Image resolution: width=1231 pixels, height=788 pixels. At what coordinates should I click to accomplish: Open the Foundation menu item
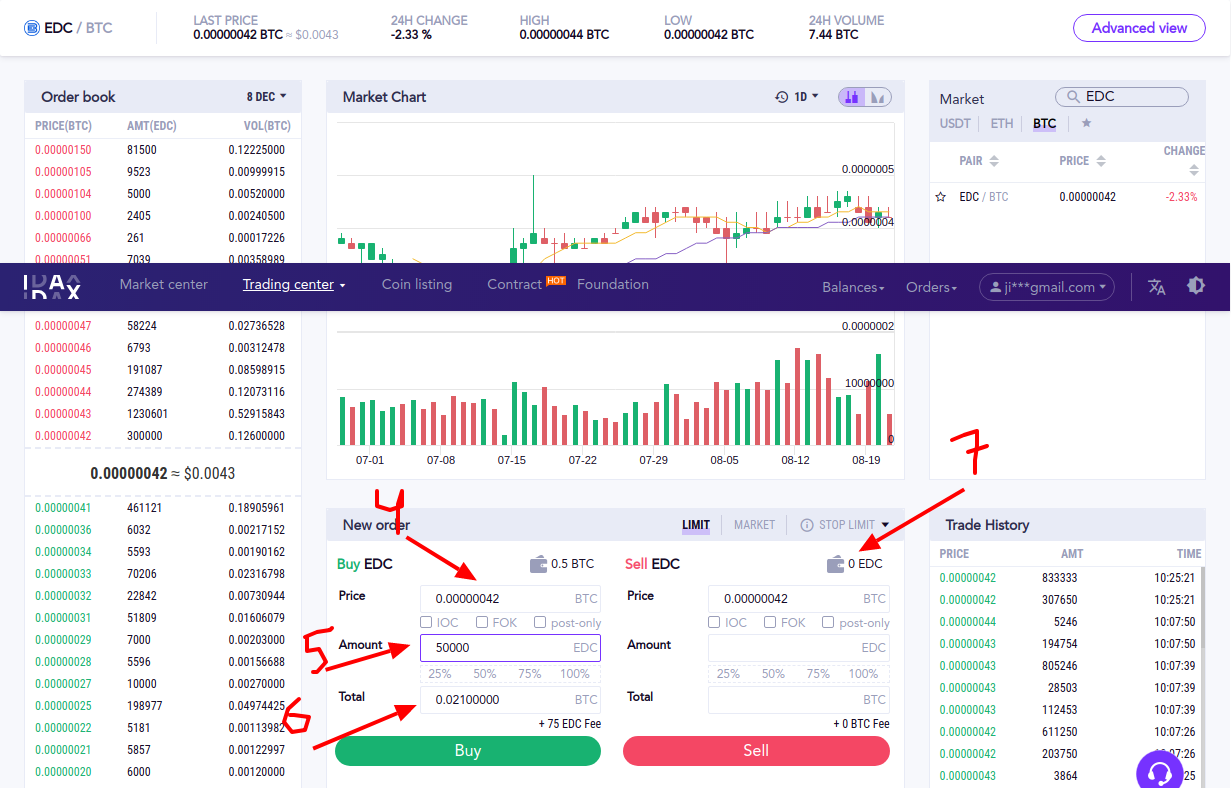pos(613,285)
